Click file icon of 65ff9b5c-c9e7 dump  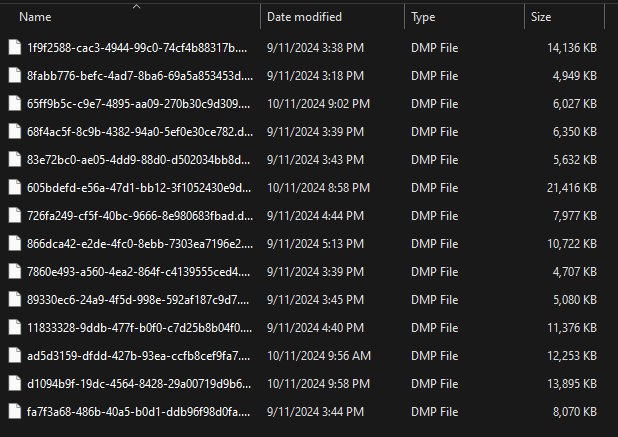15,103
